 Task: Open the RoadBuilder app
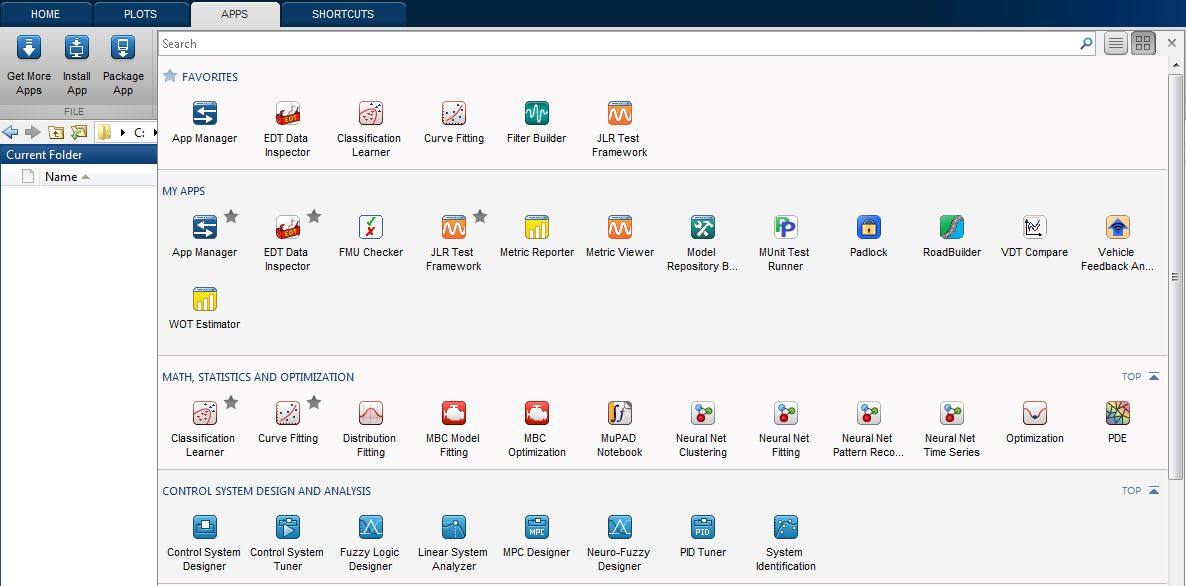click(x=950, y=228)
